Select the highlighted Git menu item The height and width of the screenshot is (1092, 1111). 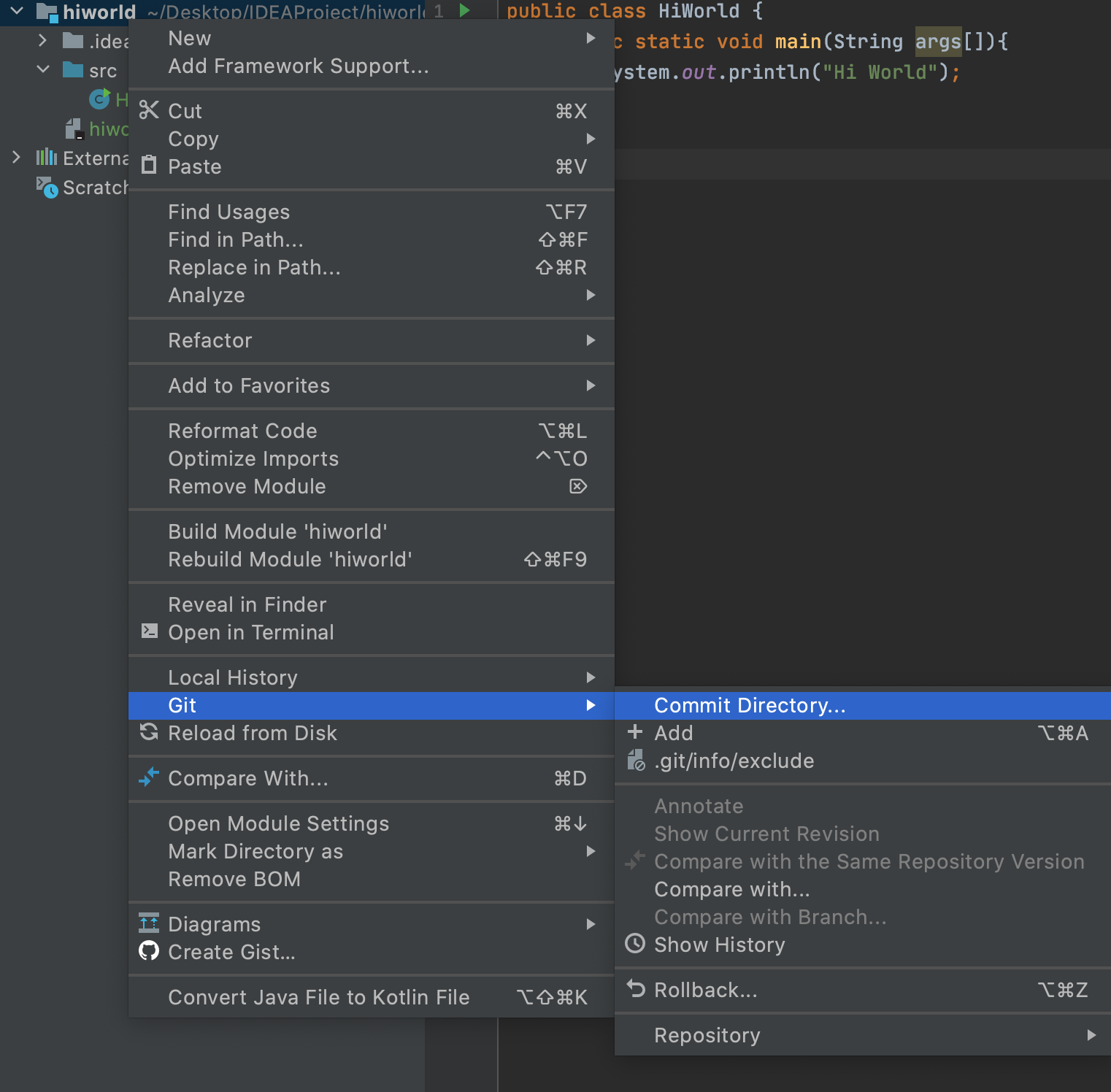[x=371, y=705]
